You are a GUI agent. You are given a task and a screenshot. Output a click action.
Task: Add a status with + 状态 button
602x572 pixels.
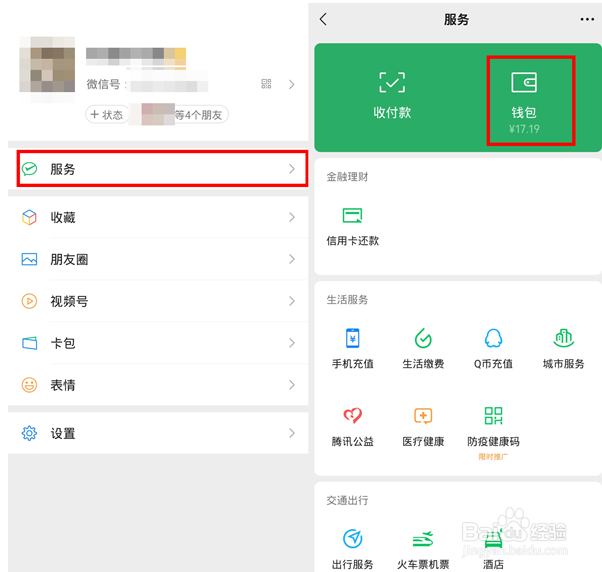(x=106, y=114)
